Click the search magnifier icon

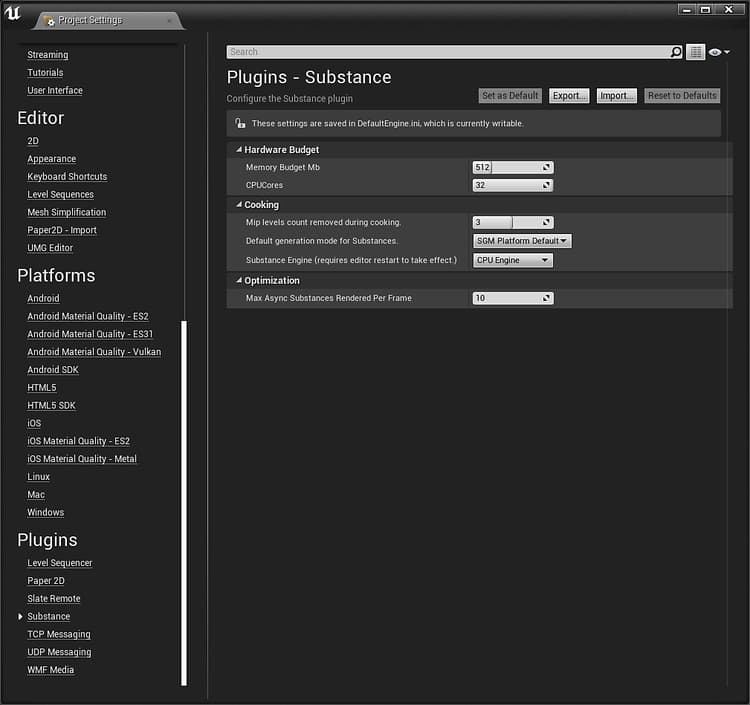[x=675, y=52]
